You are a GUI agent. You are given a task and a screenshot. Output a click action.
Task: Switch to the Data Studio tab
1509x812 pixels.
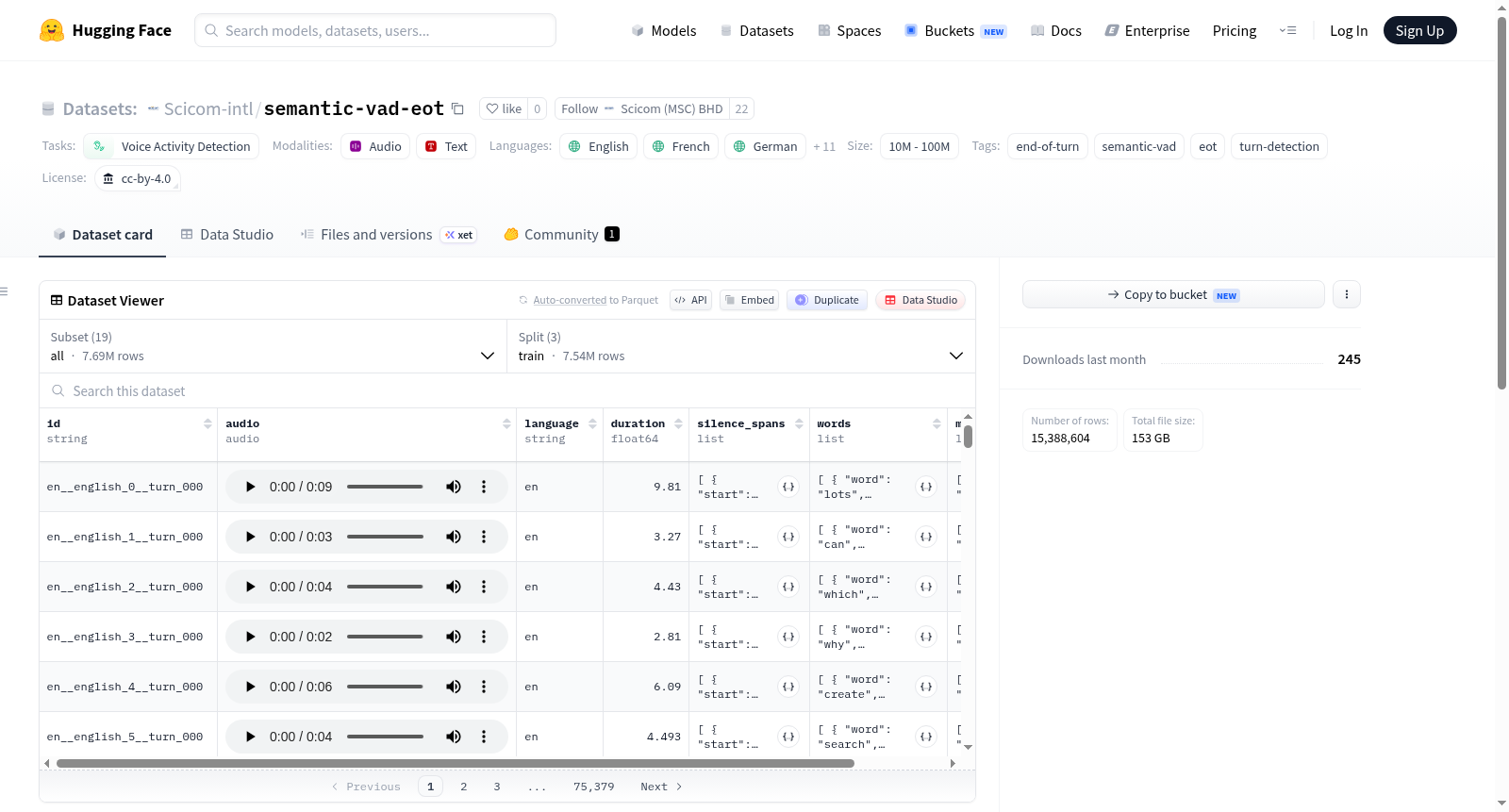coord(227,234)
